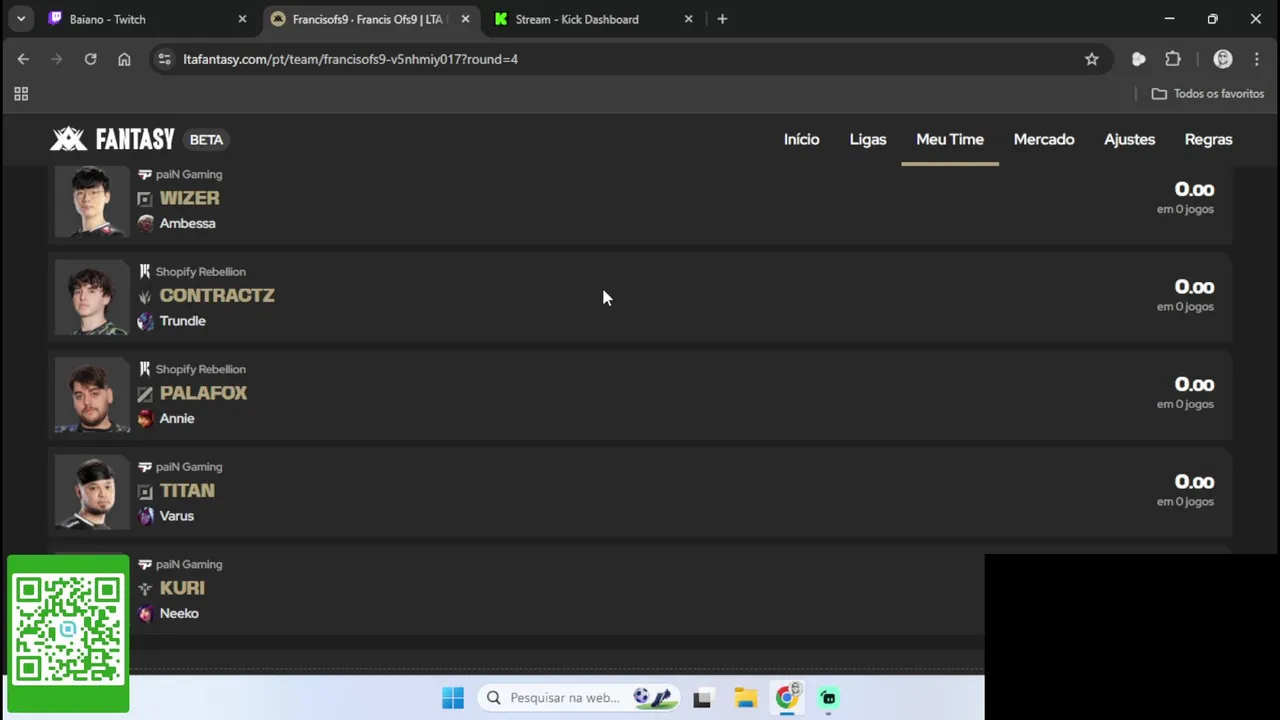Click the LTA Fantasy logo
1280x720 pixels.
click(x=112, y=139)
